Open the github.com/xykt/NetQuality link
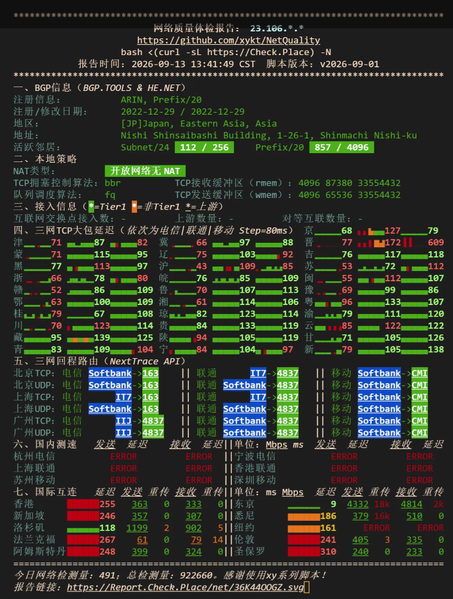 [228, 40]
